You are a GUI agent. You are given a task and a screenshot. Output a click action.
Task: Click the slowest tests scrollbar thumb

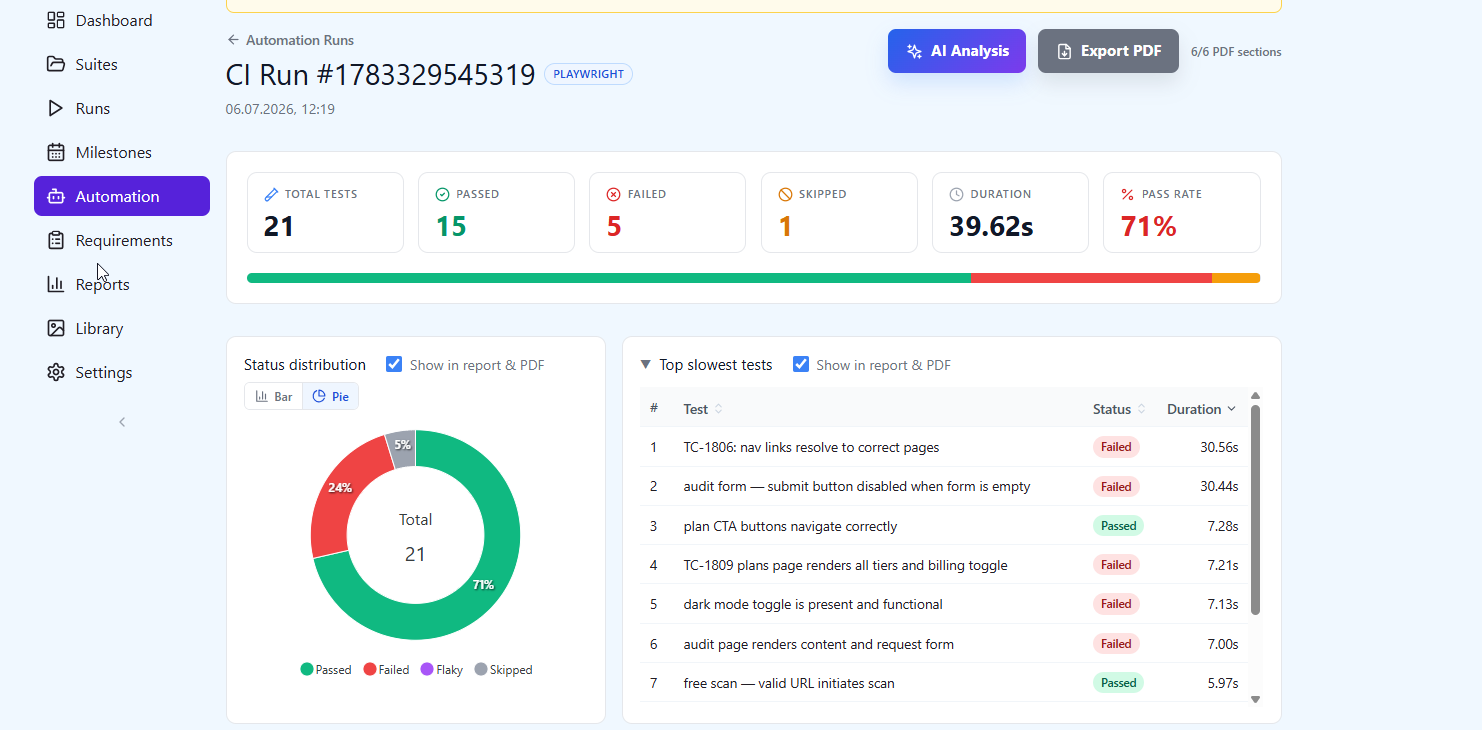click(x=1255, y=510)
